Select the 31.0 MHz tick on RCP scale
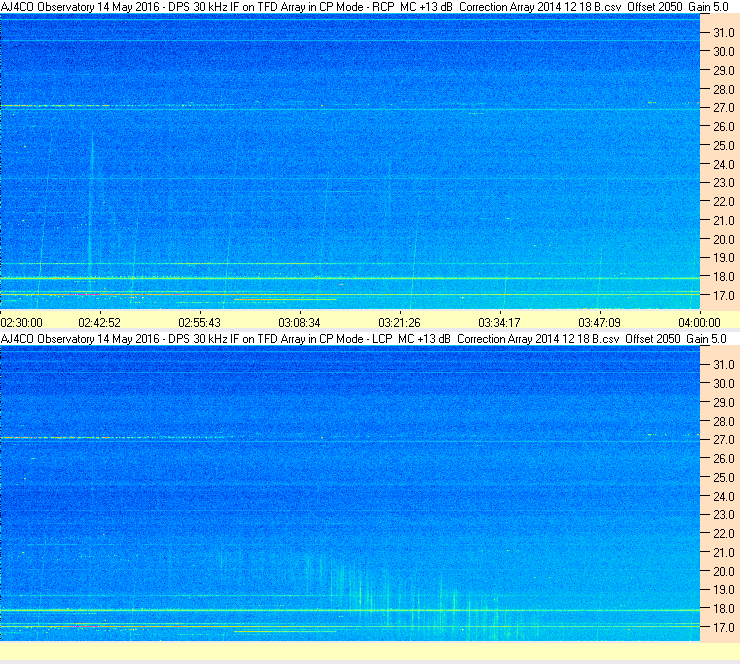Image resolution: width=740 pixels, height=664 pixels. (723, 33)
